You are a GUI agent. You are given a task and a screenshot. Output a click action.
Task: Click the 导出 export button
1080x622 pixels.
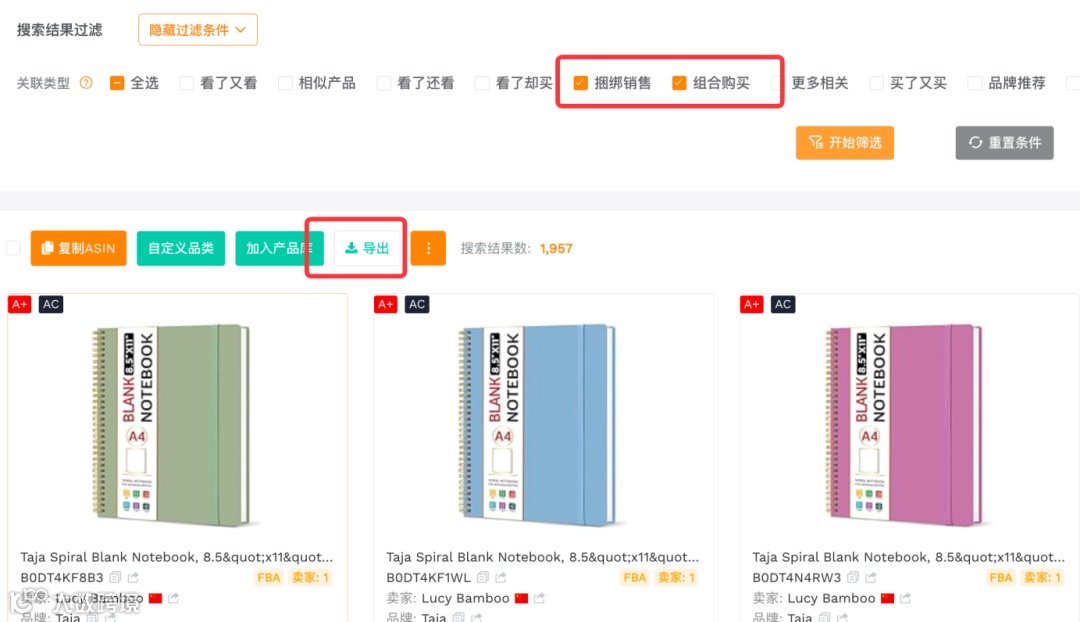[367, 248]
